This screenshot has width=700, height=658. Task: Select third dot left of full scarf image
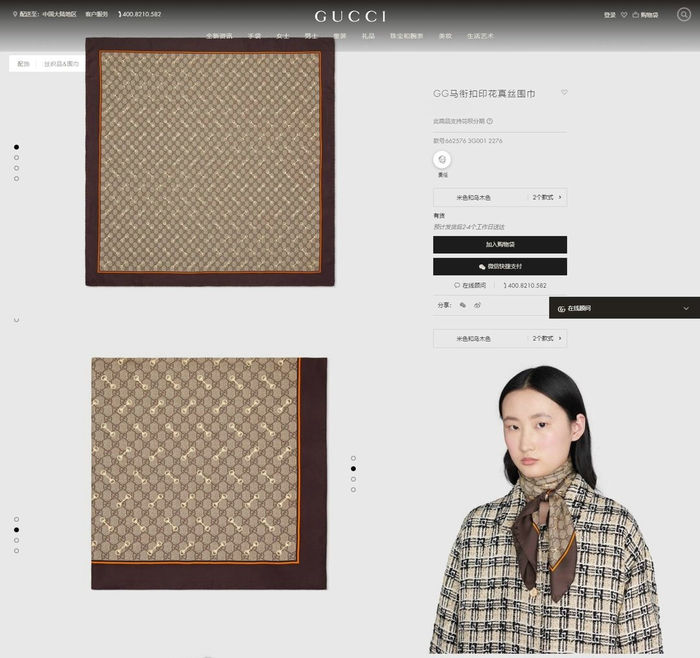pos(17,168)
